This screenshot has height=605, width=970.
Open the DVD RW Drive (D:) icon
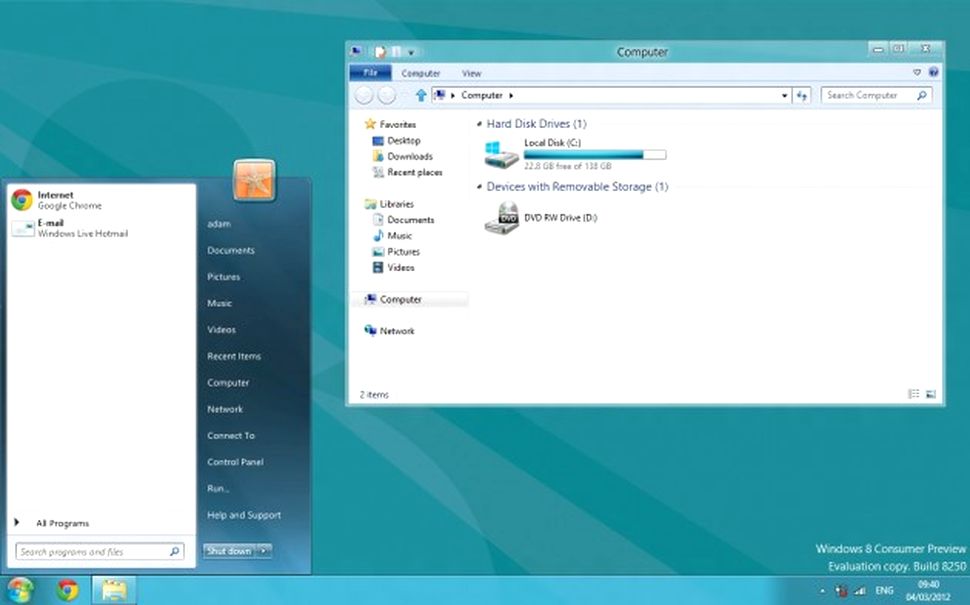501,217
